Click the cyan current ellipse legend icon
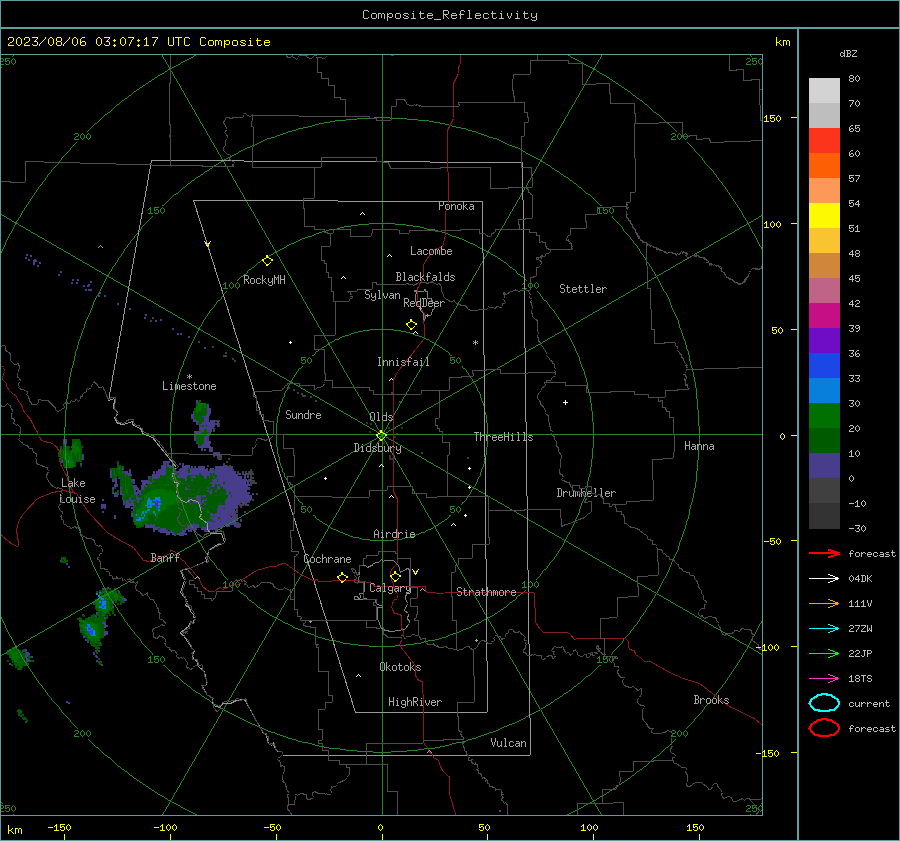This screenshot has height=841, width=900. 824,703
